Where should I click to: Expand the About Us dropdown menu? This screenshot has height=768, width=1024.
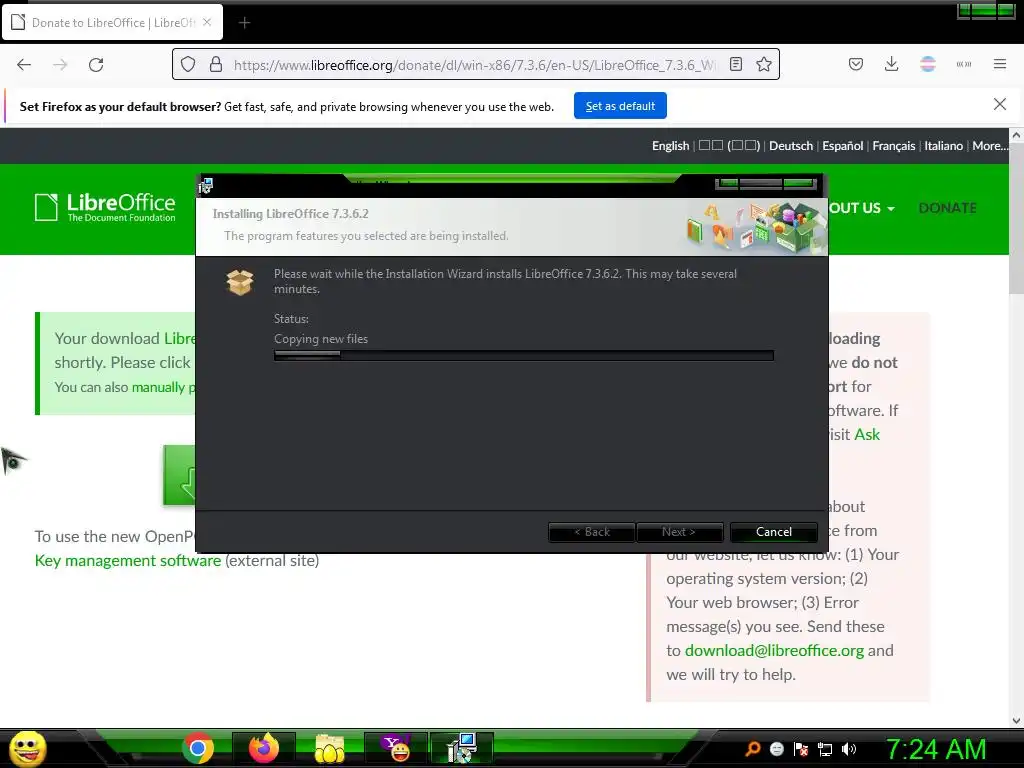(861, 208)
